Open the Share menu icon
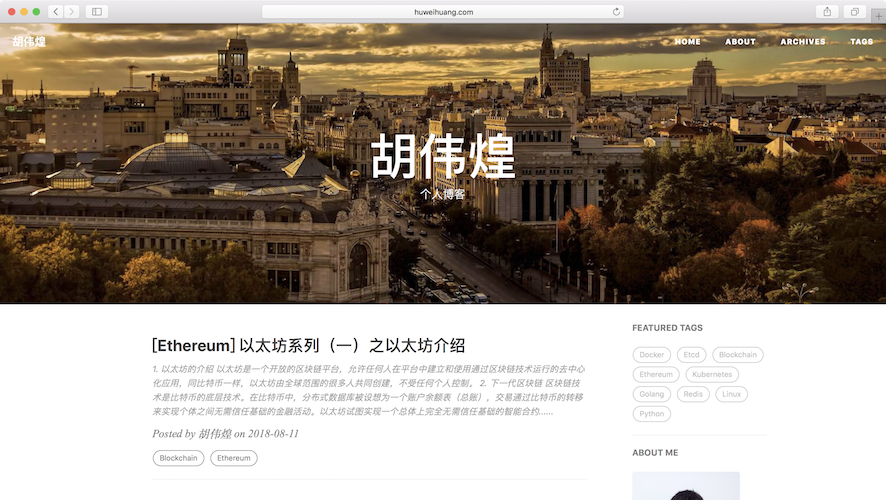The width and height of the screenshot is (886, 500). 827,12
